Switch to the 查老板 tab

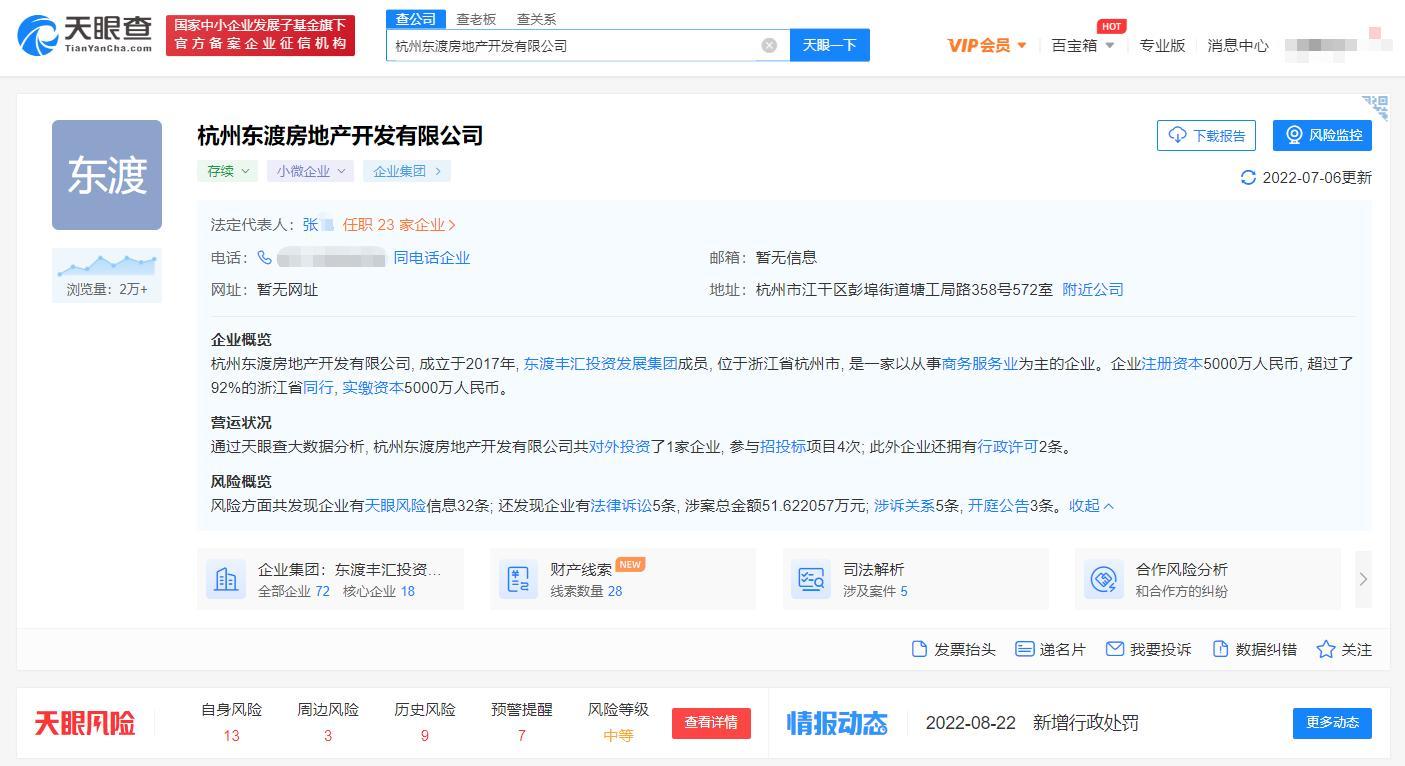point(476,19)
